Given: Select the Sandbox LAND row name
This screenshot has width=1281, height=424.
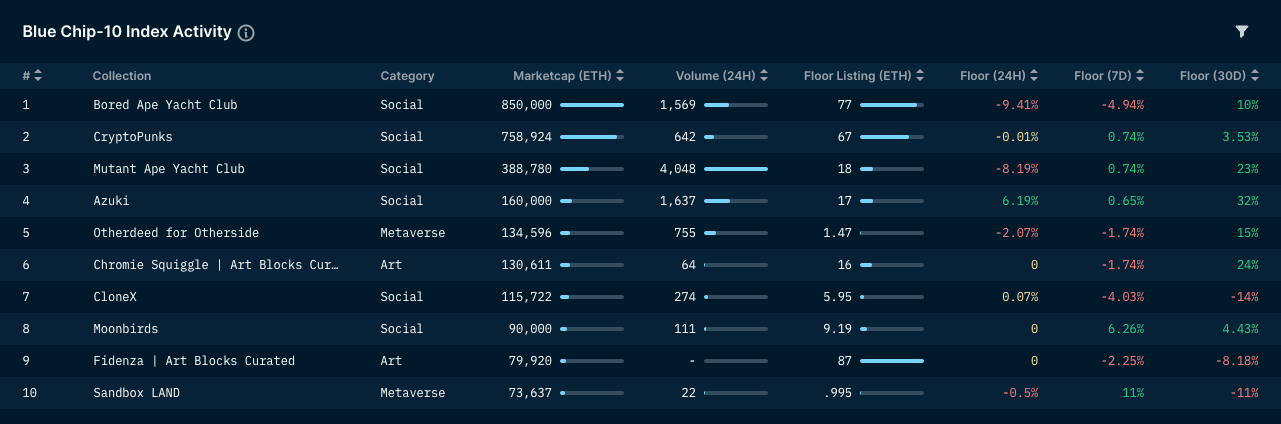Looking at the screenshot, I should point(137,393).
